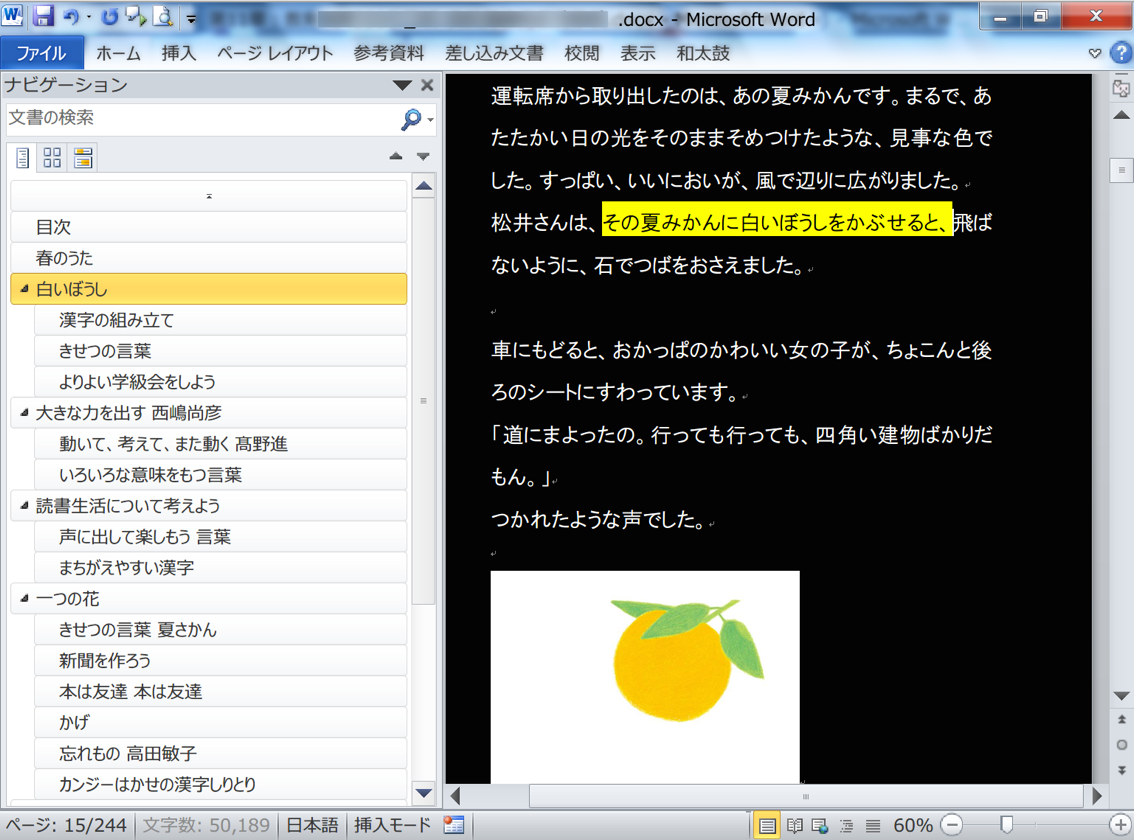Switch to full screen reading view
This screenshot has width=1134, height=840.
(x=794, y=826)
